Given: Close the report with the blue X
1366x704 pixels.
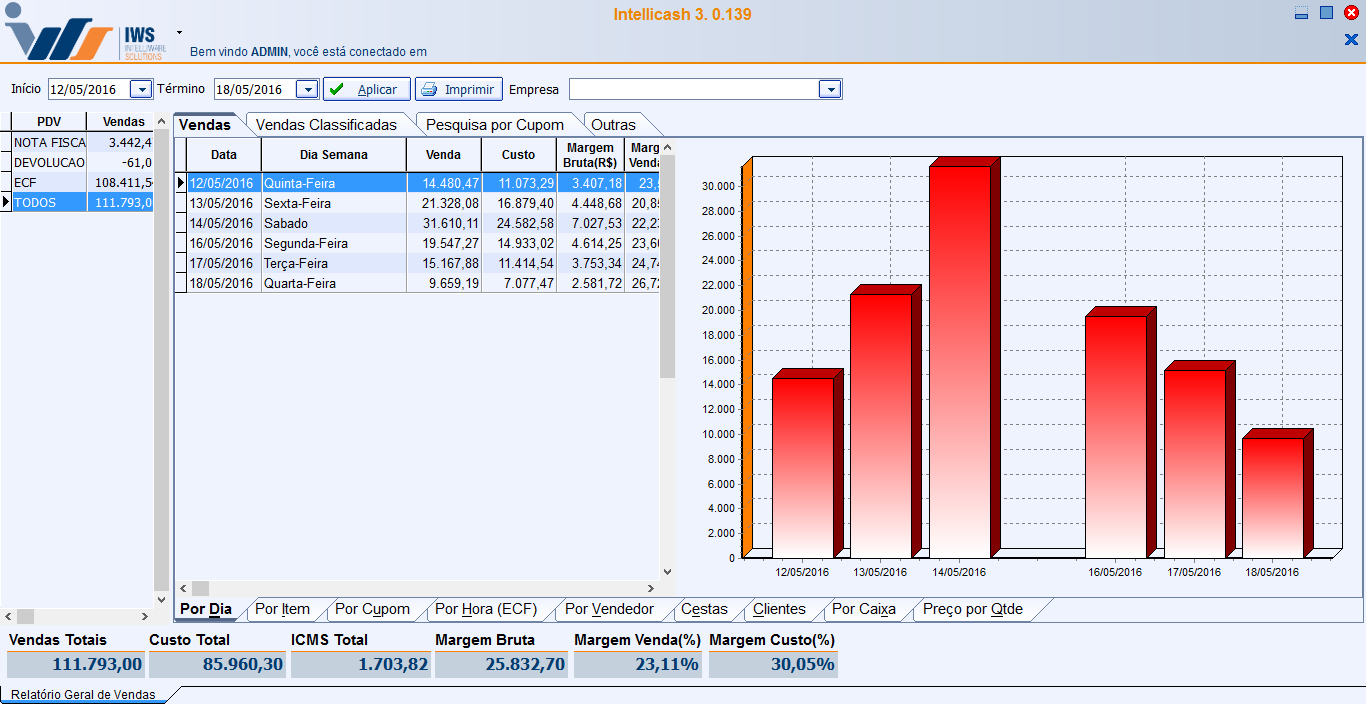Looking at the screenshot, I should [x=1351, y=40].
